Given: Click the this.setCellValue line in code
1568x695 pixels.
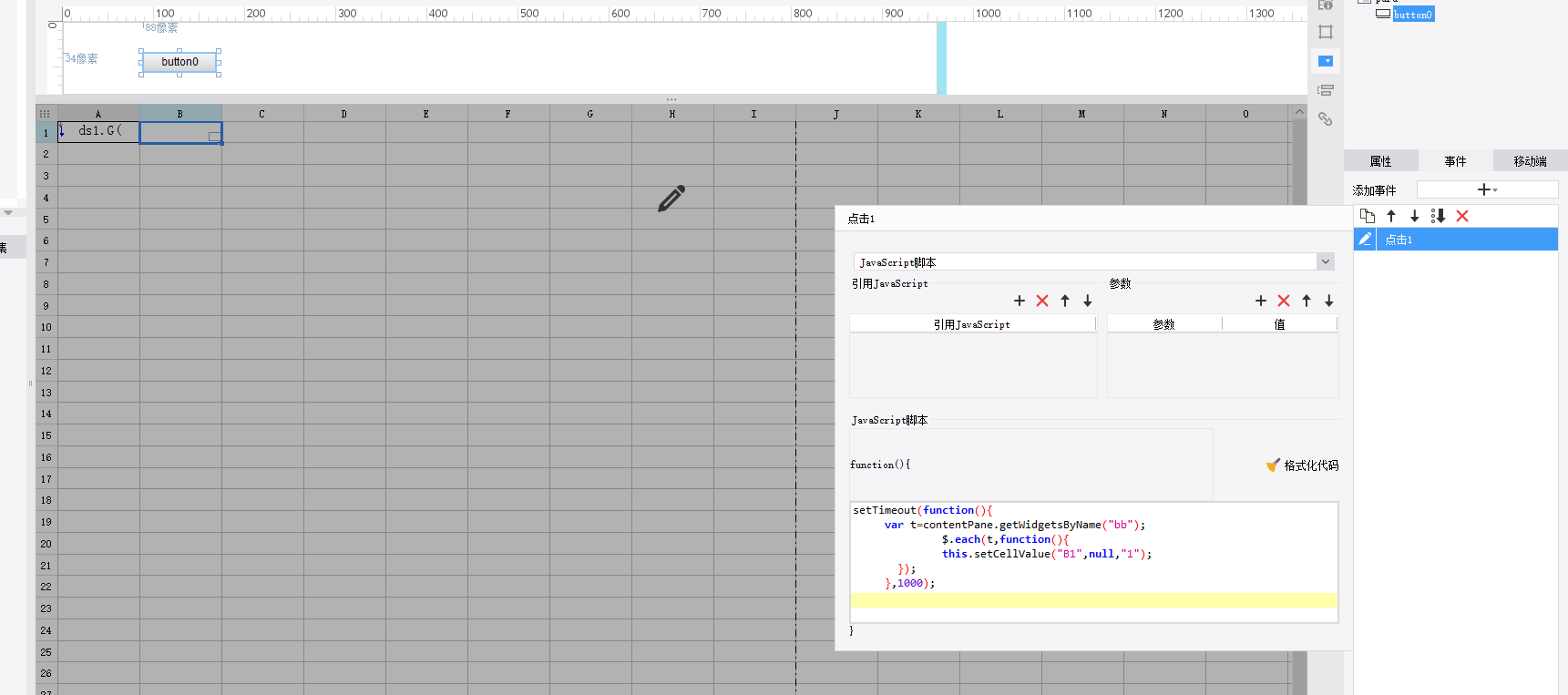Looking at the screenshot, I should pos(1047,554).
